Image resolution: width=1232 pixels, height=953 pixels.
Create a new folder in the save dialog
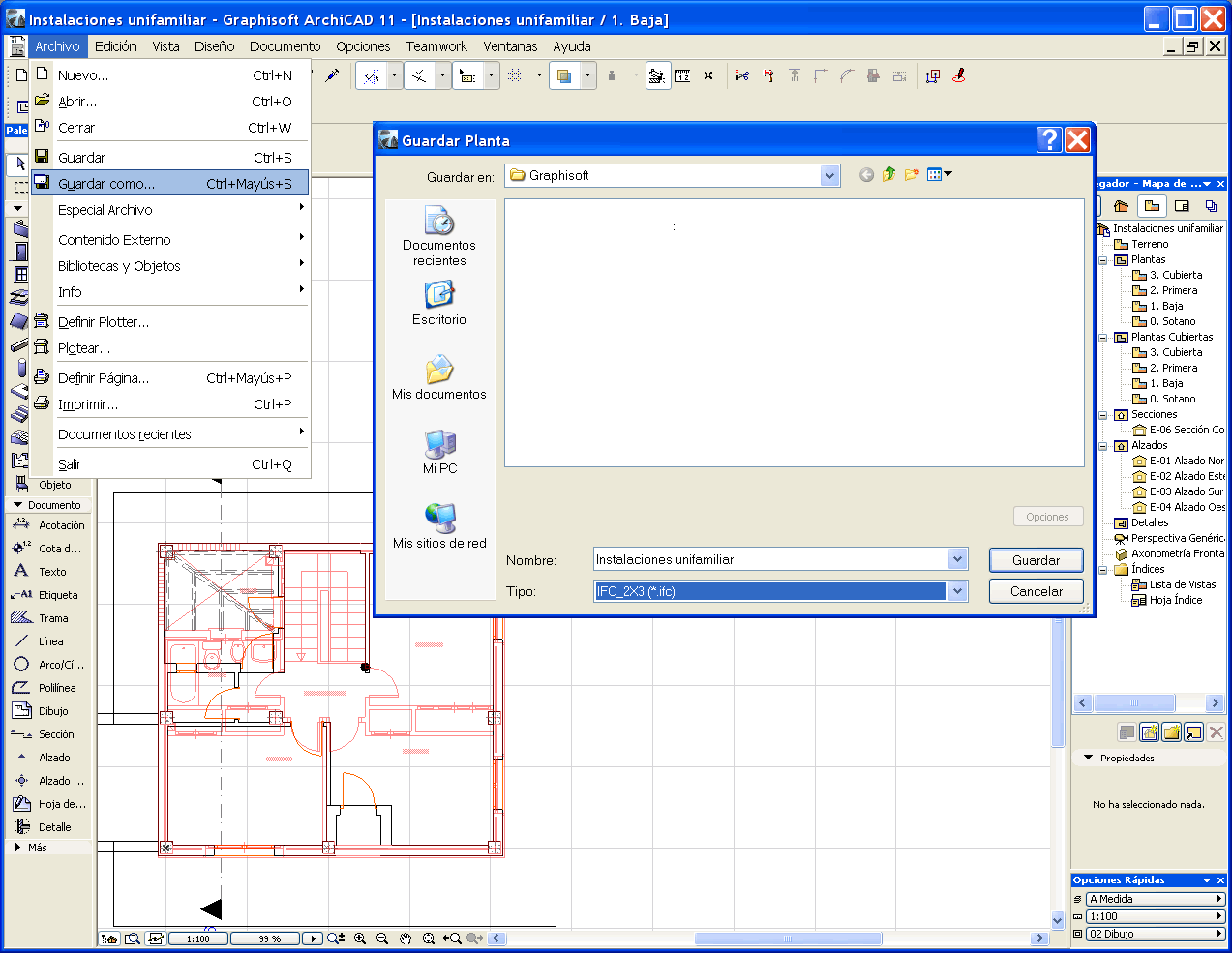click(x=912, y=175)
